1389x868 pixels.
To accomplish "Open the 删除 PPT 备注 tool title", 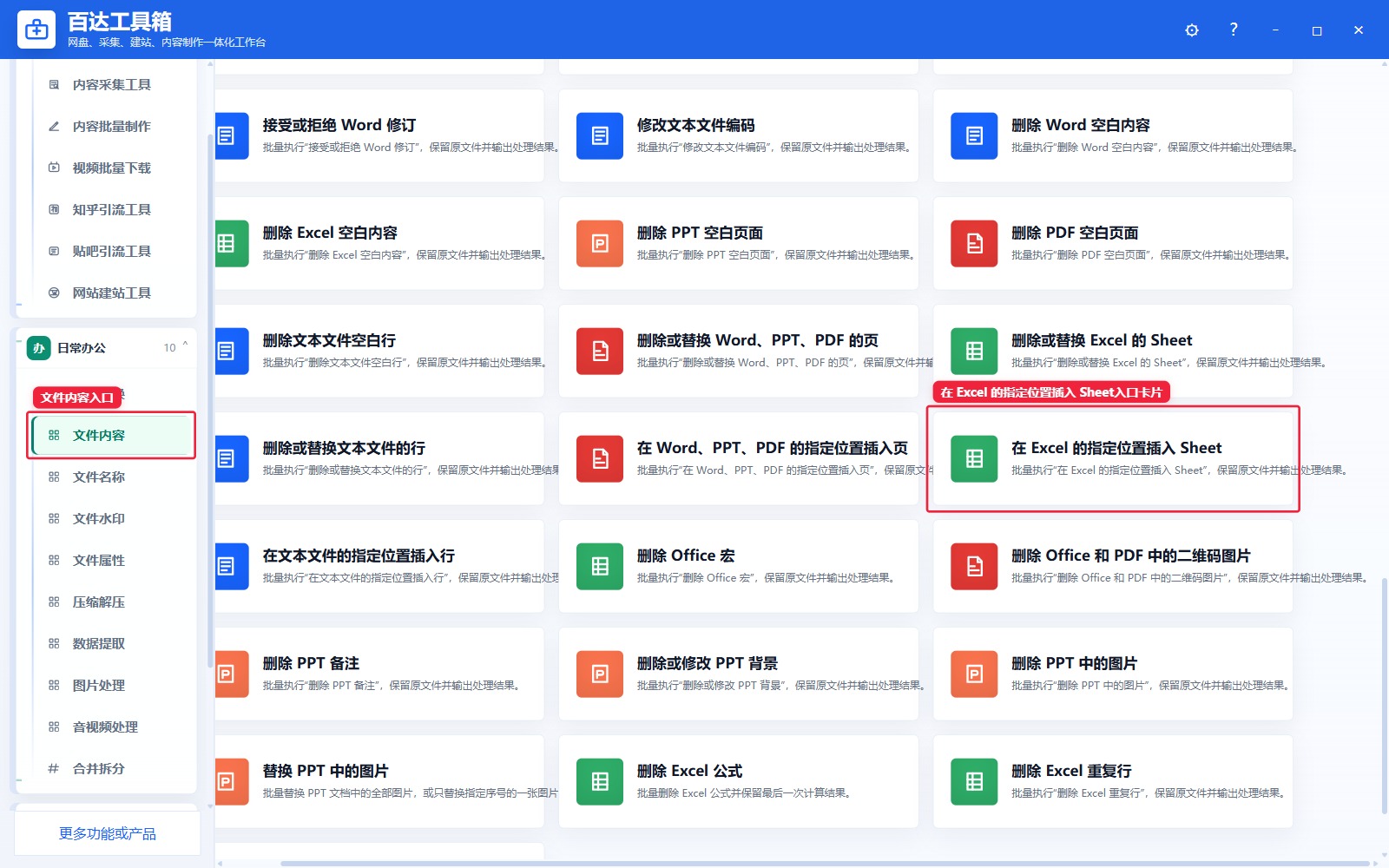I will coord(311,663).
